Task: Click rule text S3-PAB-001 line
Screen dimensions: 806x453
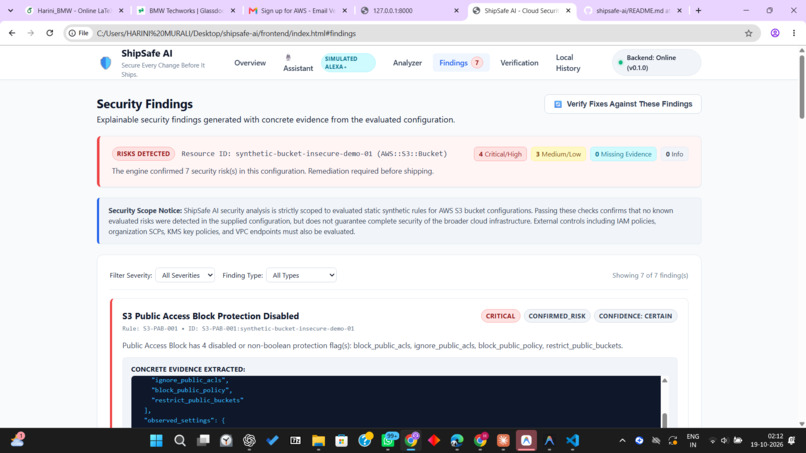Action: coord(238,329)
